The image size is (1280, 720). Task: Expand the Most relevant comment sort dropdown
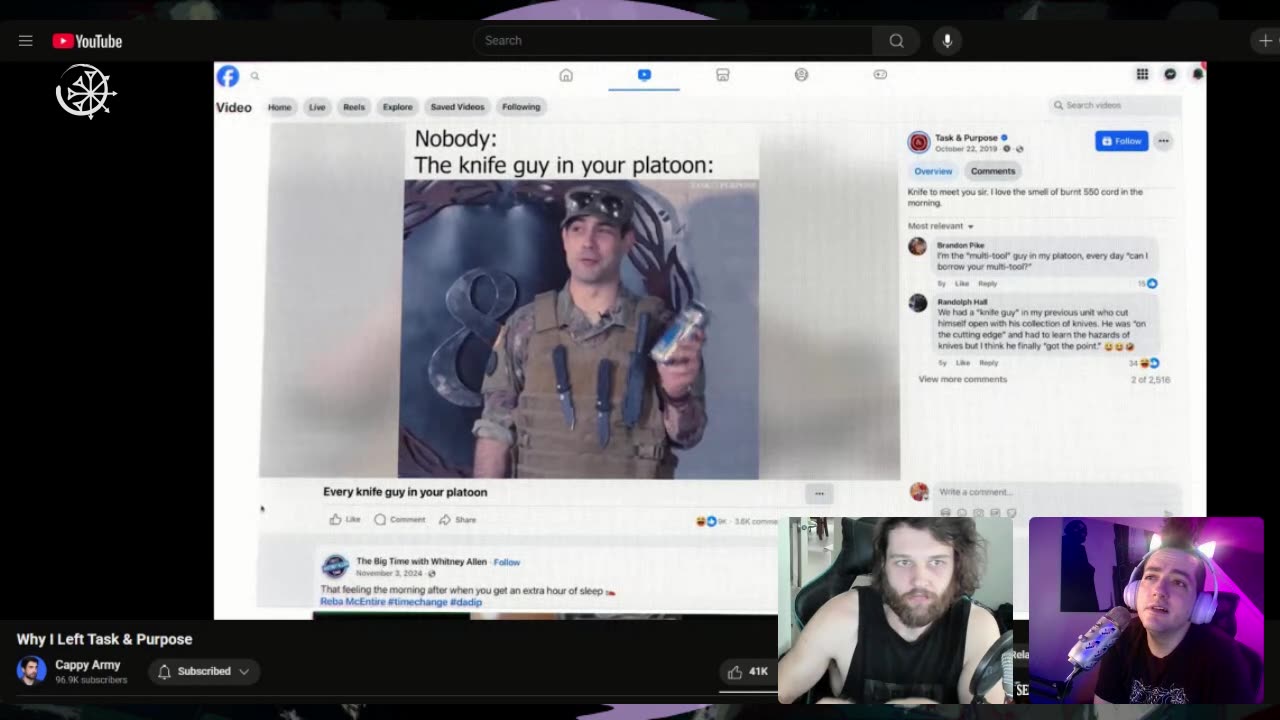coord(941,226)
